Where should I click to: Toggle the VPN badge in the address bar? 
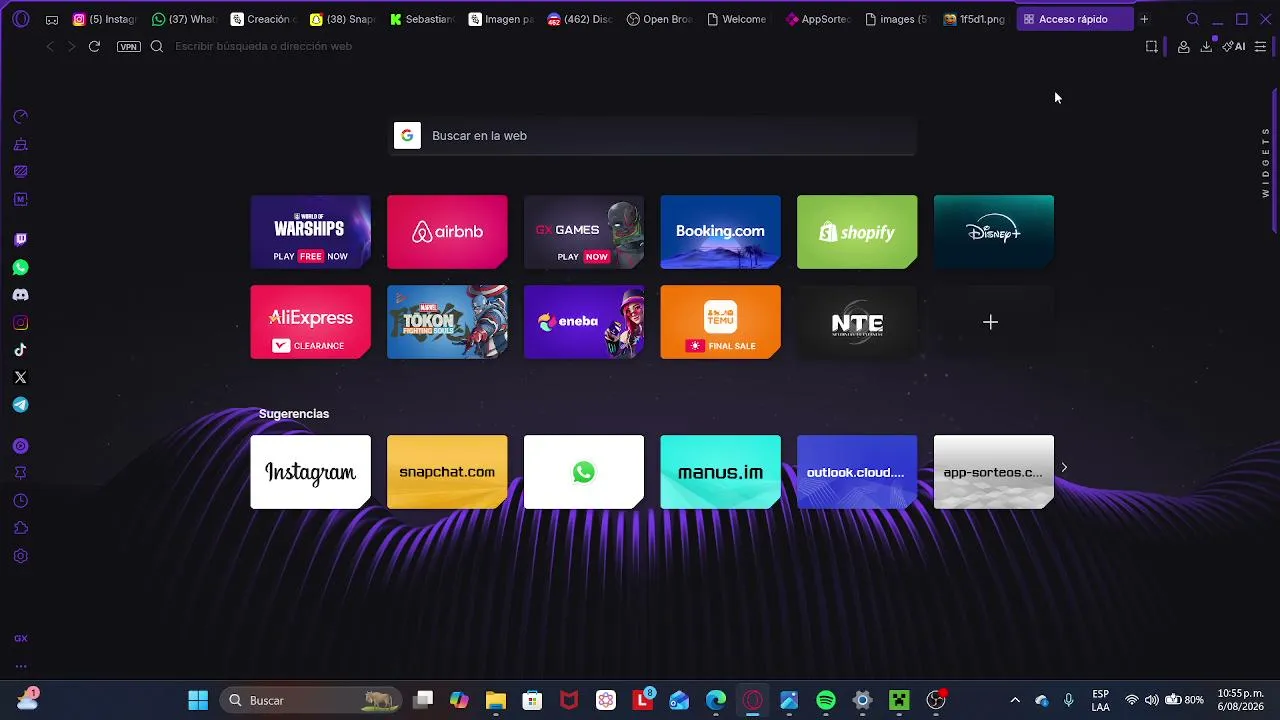128,46
